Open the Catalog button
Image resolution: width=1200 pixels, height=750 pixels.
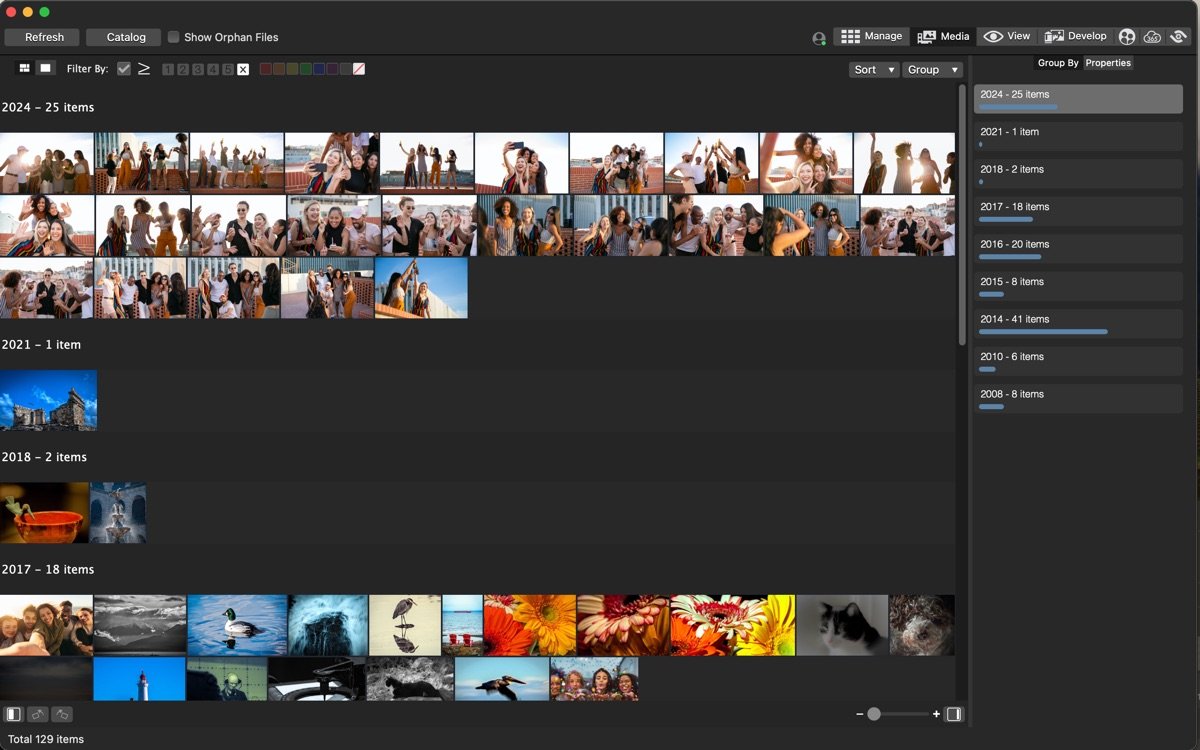pos(123,37)
